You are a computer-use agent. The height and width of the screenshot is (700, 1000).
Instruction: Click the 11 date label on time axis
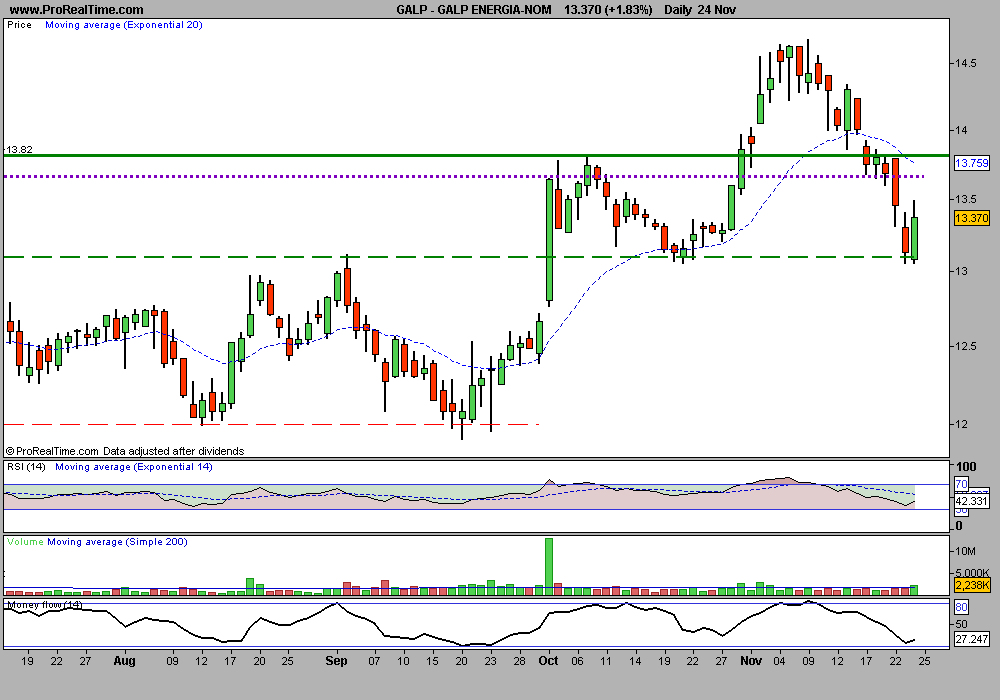pos(606,661)
